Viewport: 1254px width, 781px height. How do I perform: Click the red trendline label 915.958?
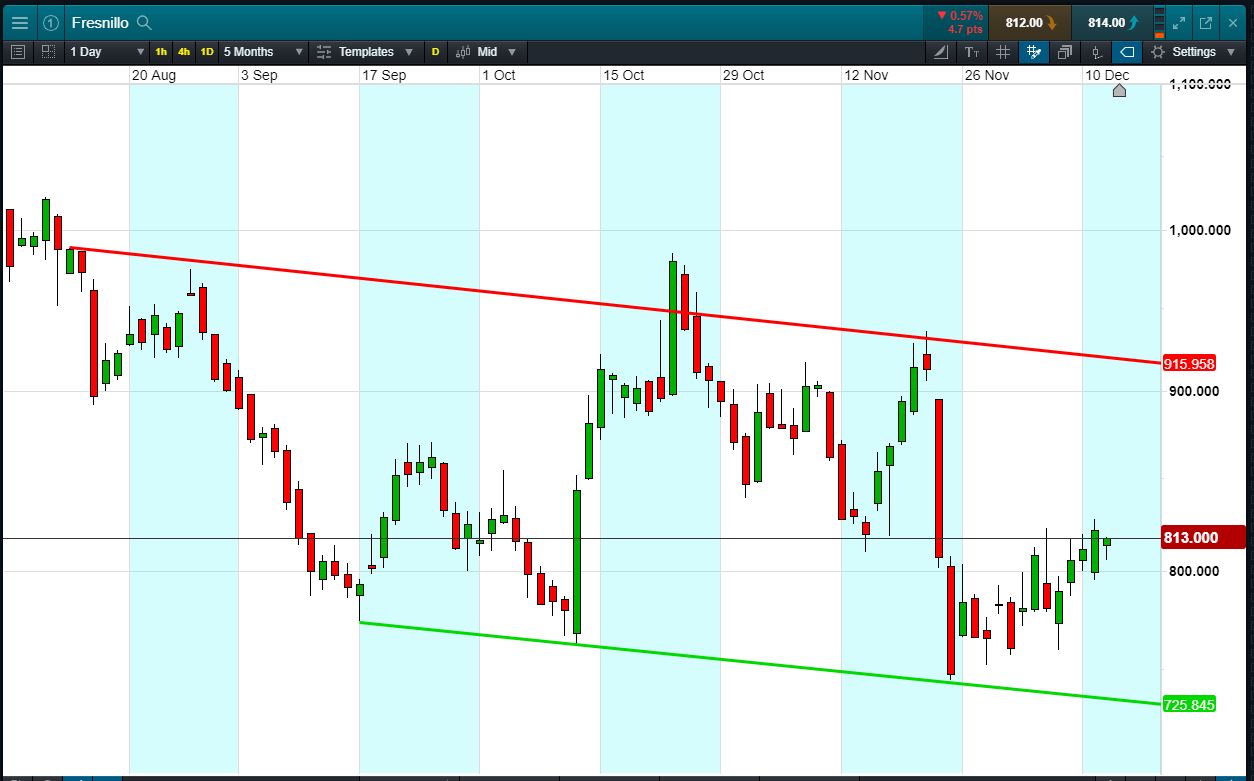tap(1190, 364)
